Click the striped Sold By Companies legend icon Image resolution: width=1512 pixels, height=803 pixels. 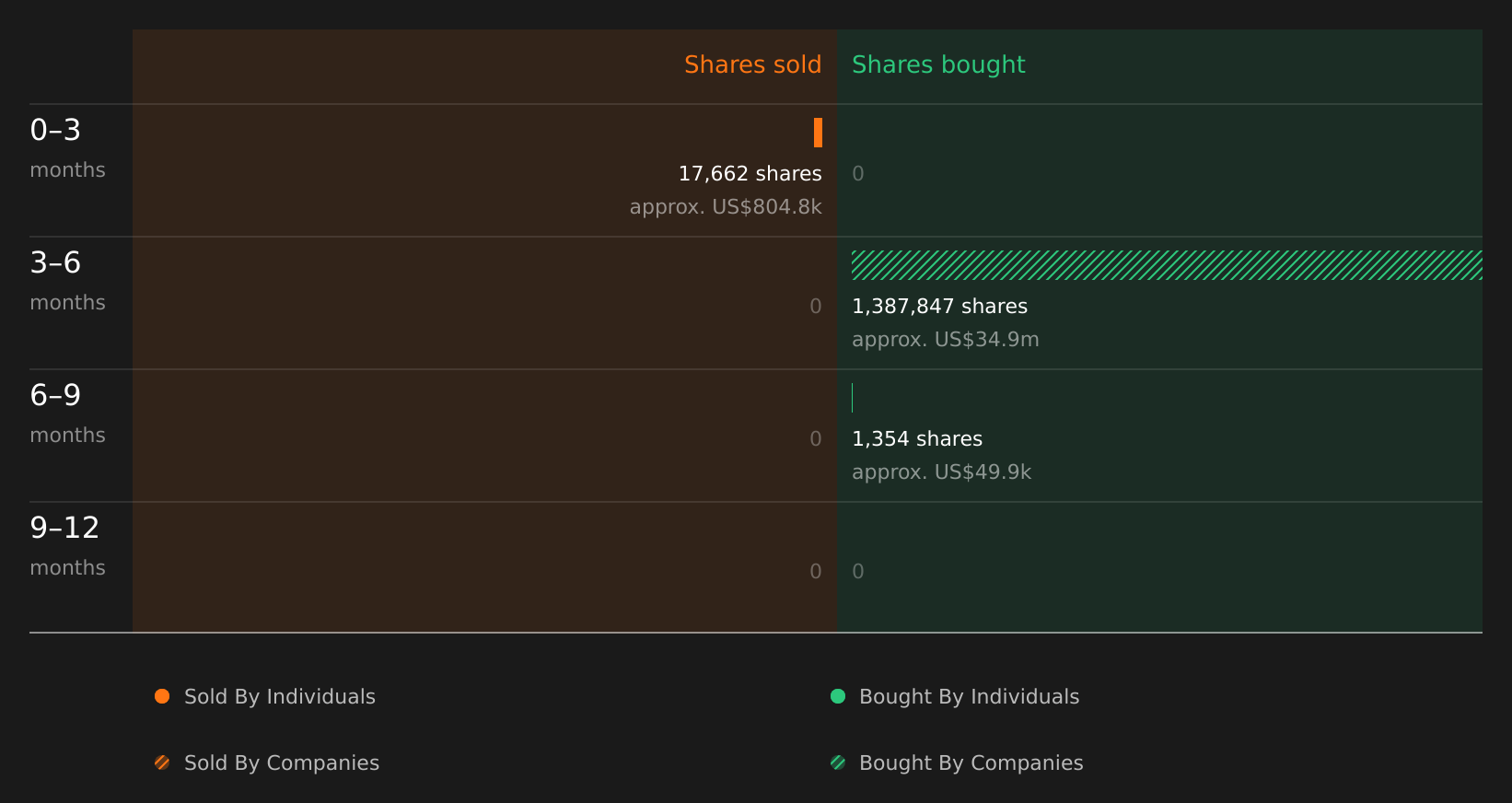pyautogui.click(x=162, y=762)
